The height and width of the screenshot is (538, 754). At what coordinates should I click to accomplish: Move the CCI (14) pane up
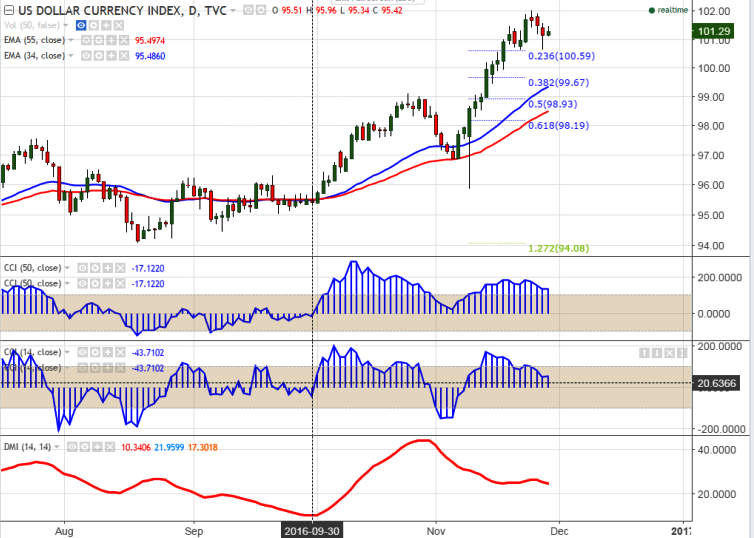(644, 353)
